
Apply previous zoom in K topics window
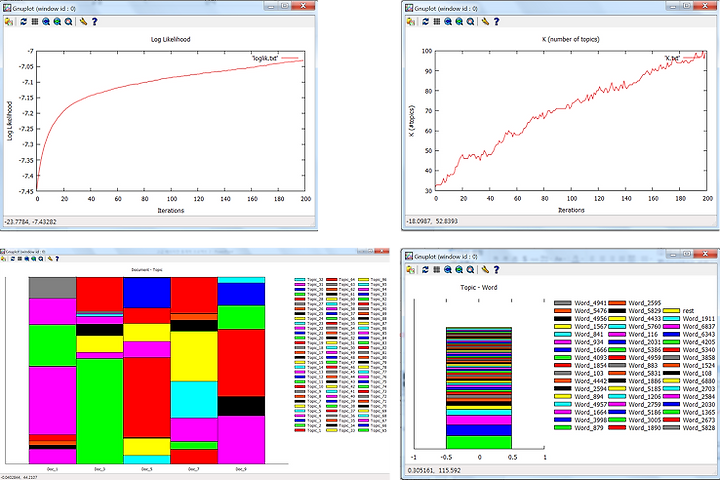pos(448,22)
